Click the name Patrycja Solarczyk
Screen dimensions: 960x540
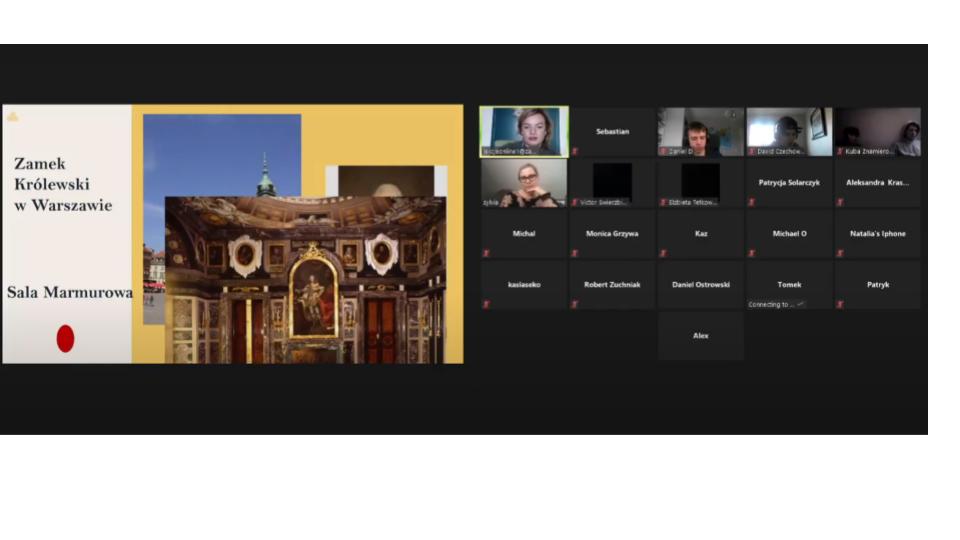789,182
